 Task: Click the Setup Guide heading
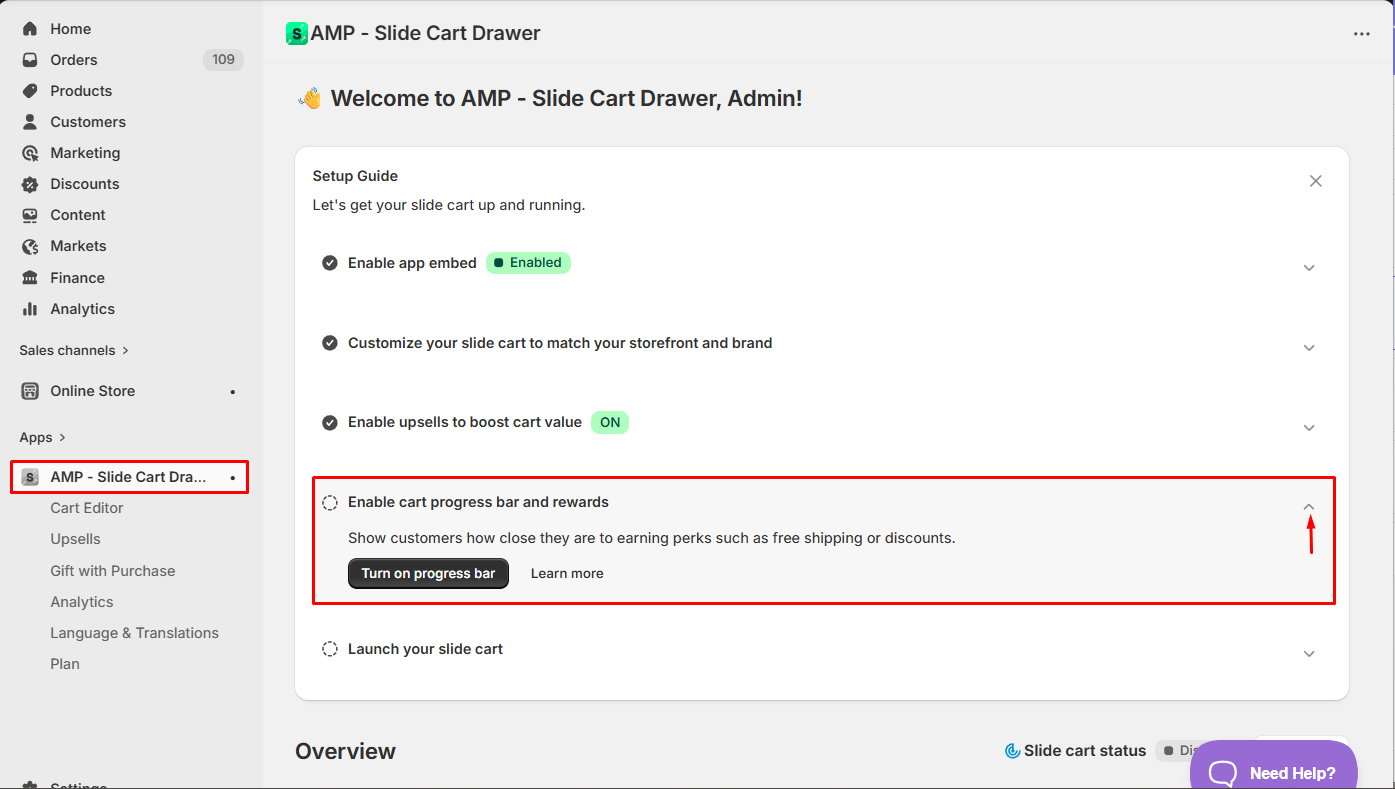pos(355,176)
